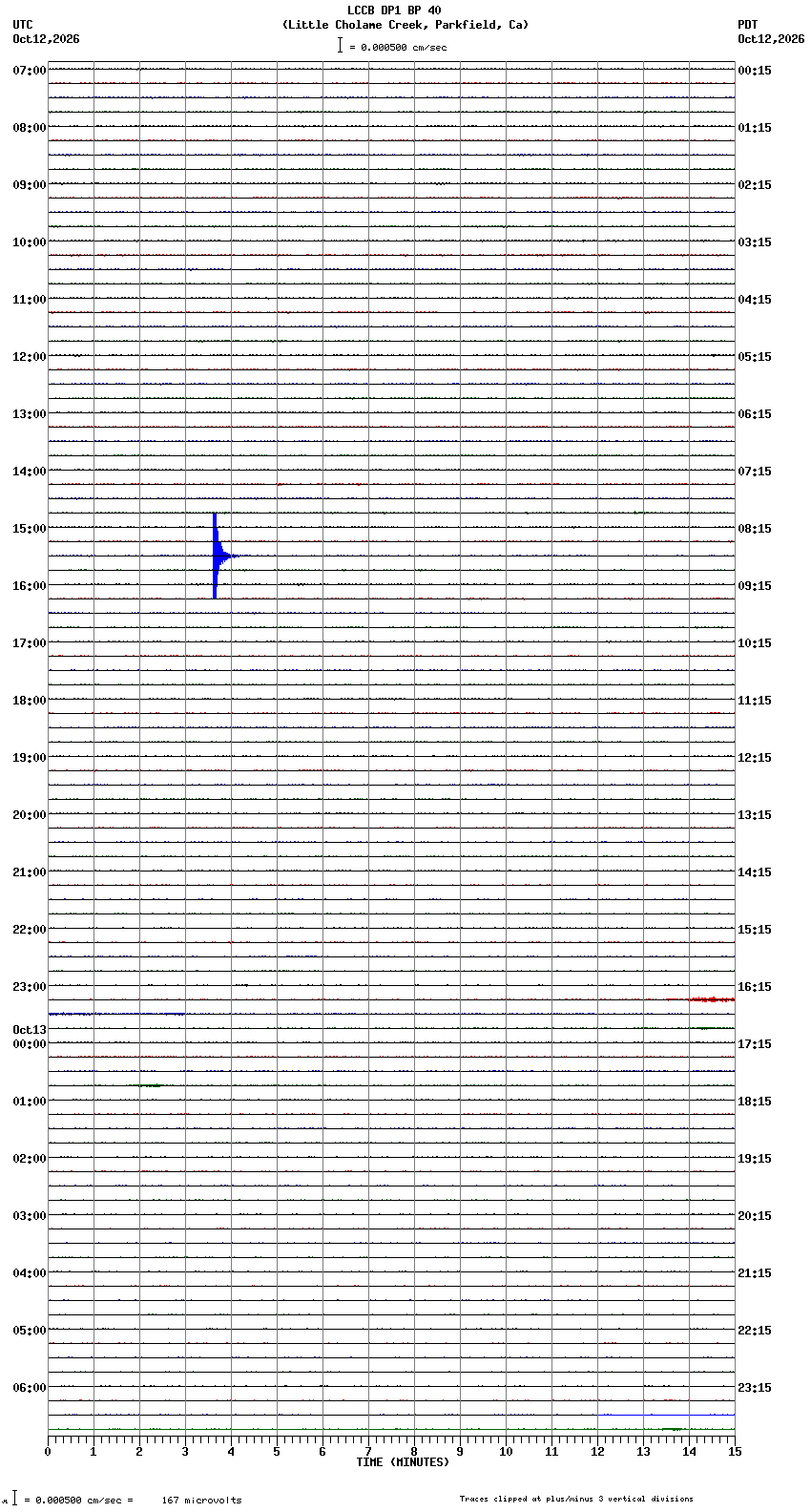Click the 12:15 PDT row label
Viewport: 811px width, 1512px height.
click(755, 758)
